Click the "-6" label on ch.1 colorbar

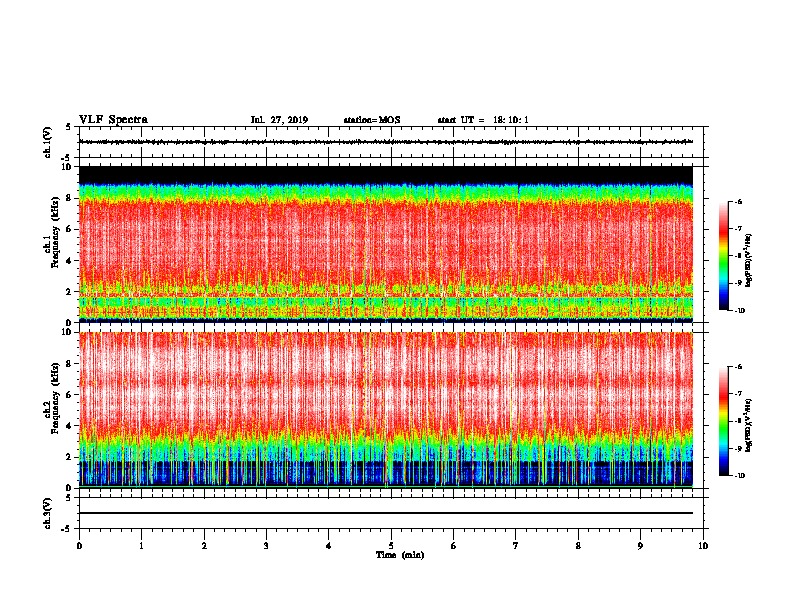tap(738, 202)
